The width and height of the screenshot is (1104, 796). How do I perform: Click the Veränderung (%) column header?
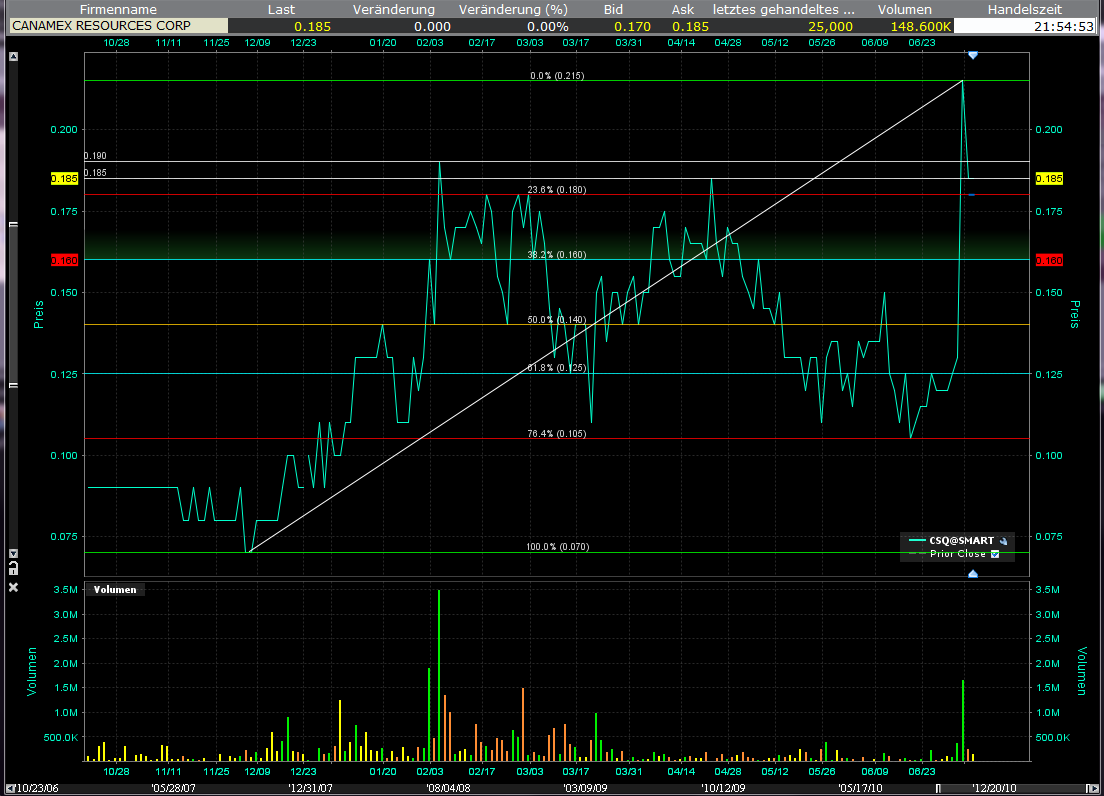pyautogui.click(x=513, y=9)
